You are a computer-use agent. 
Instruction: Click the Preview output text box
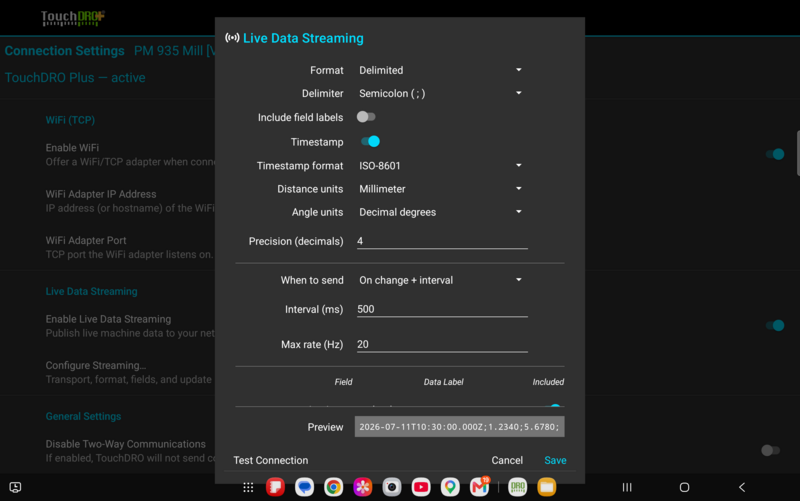coord(460,427)
